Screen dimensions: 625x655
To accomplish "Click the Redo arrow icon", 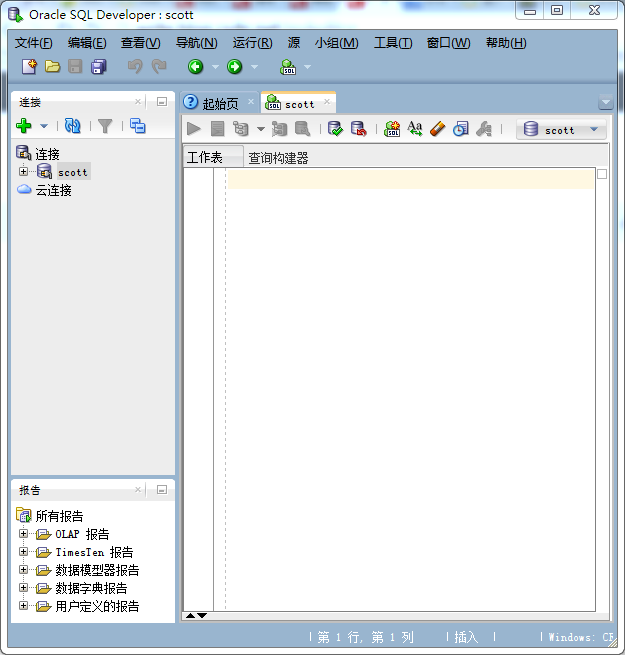I will (159, 67).
